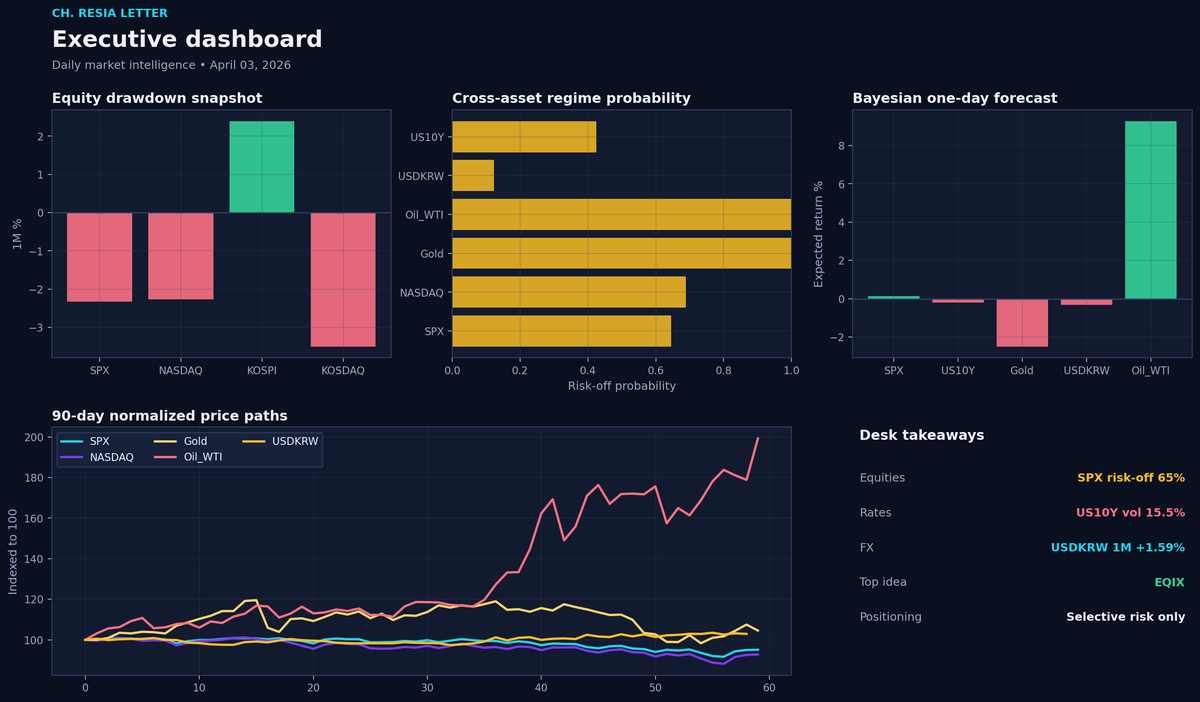Image resolution: width=1200 pixels, height=702 pixels.
Task: Click the Gold legend color line
Action: click(x=166, y=441)
